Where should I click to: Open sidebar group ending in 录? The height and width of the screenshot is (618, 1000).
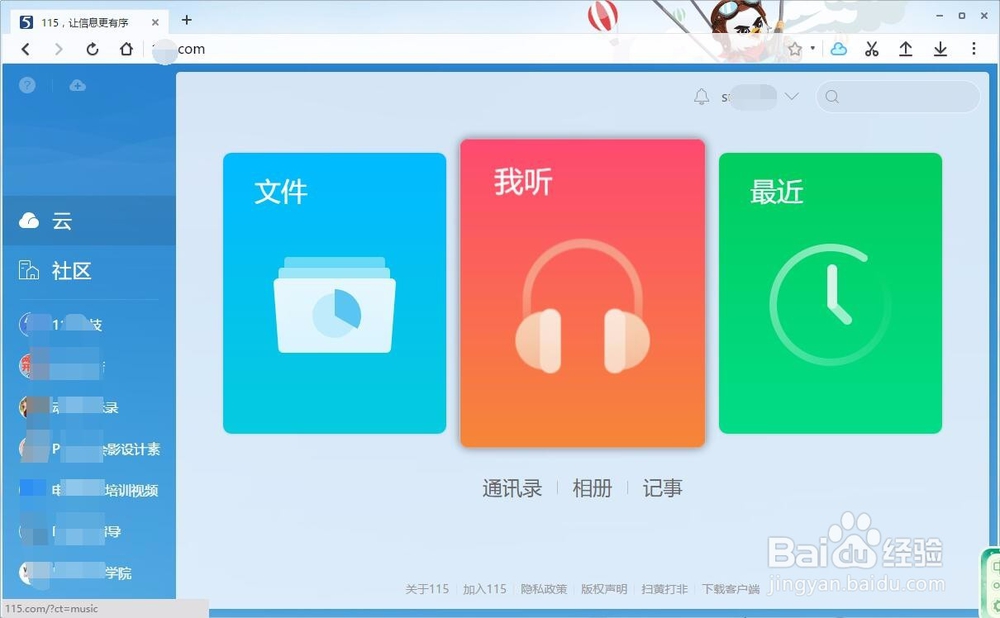coord(69,407)
